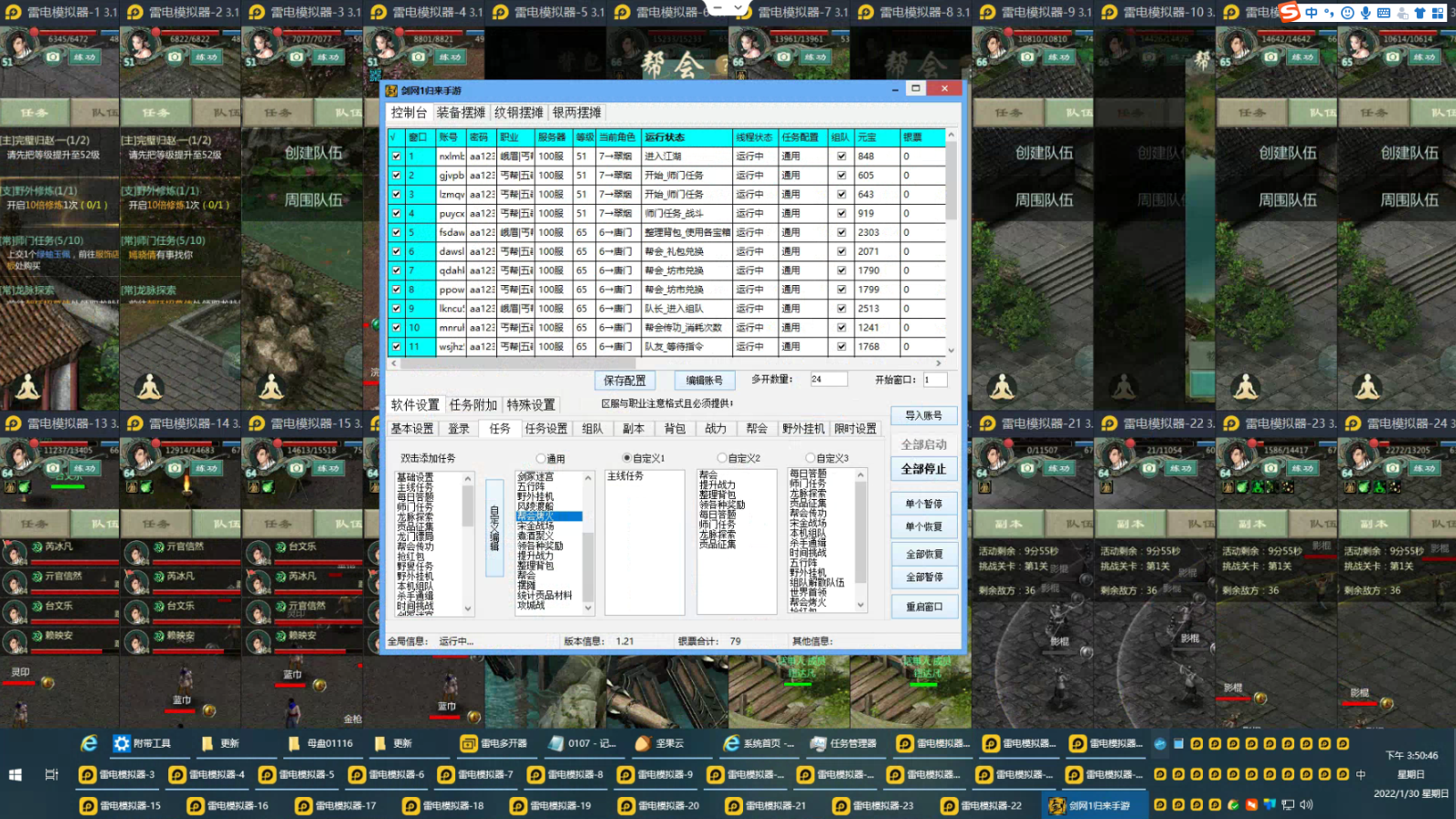Switch to the 装备摆摊 tab
This screenshot has height=819, width=1456.
click(461, 112)
